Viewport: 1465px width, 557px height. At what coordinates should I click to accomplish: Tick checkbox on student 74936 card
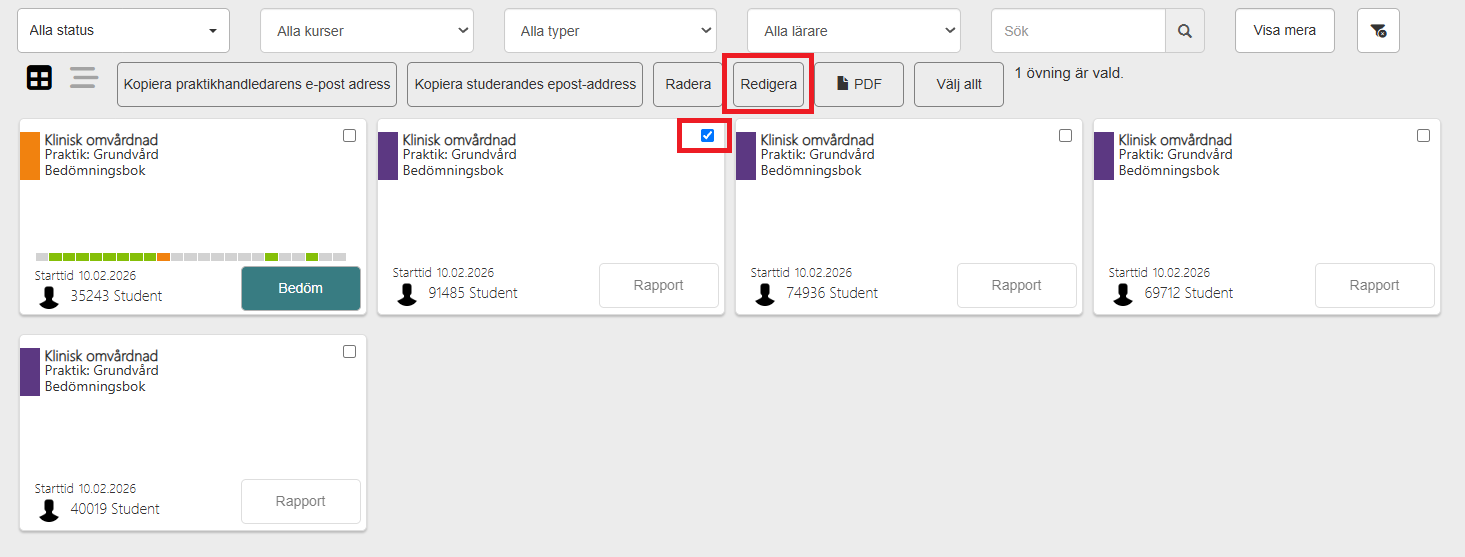[x=1065, y=136]
